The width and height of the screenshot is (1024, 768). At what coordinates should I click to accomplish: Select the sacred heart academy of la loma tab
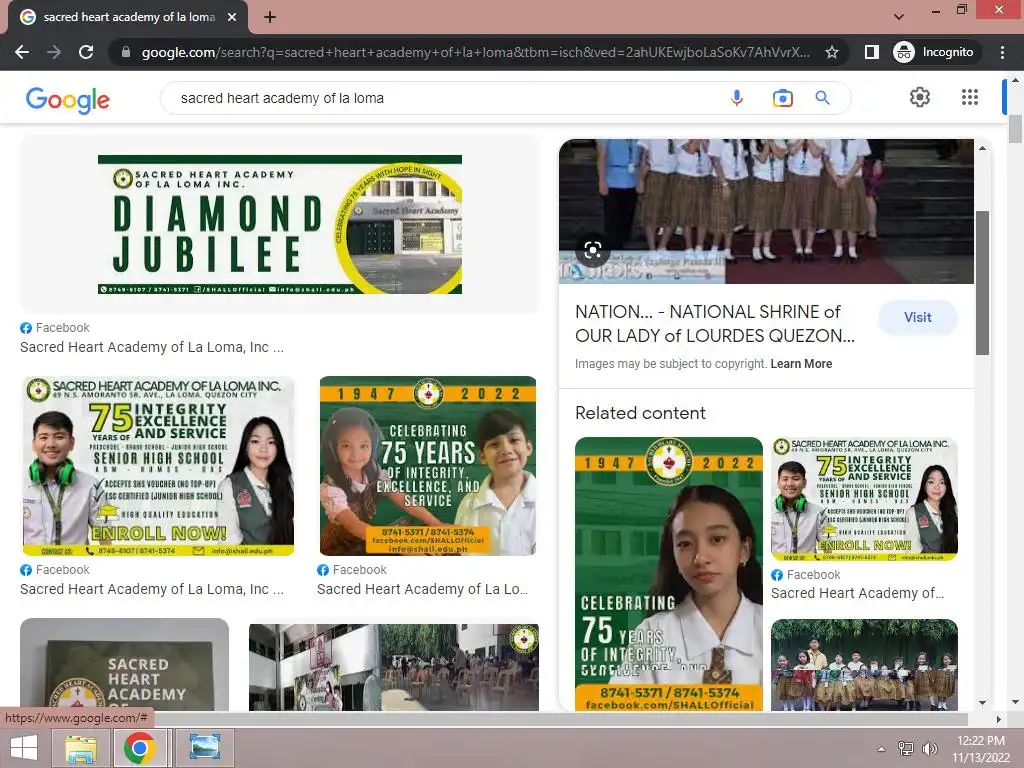click(x=128, y=17)
